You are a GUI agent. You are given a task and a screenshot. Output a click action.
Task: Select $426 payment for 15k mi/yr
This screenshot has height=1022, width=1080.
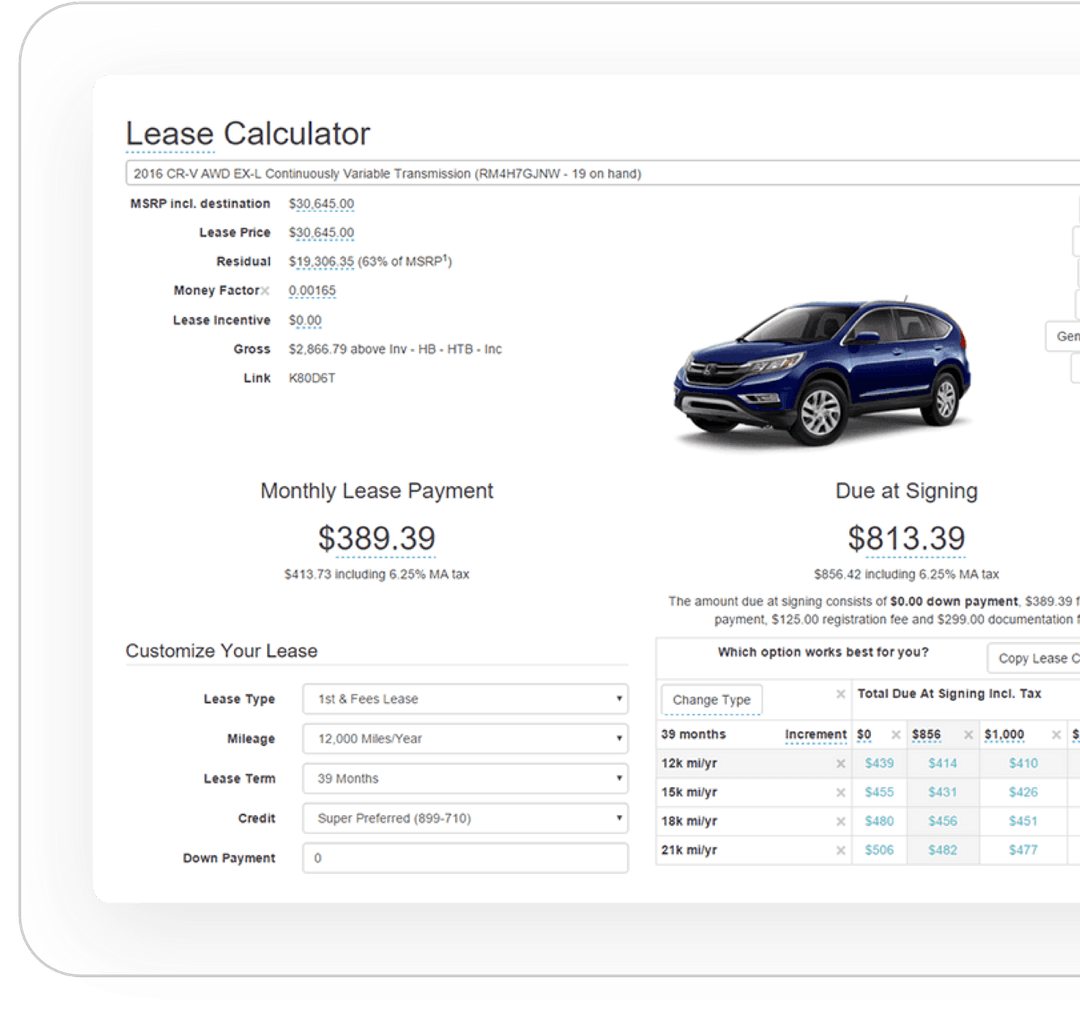tap(1024, 793)
